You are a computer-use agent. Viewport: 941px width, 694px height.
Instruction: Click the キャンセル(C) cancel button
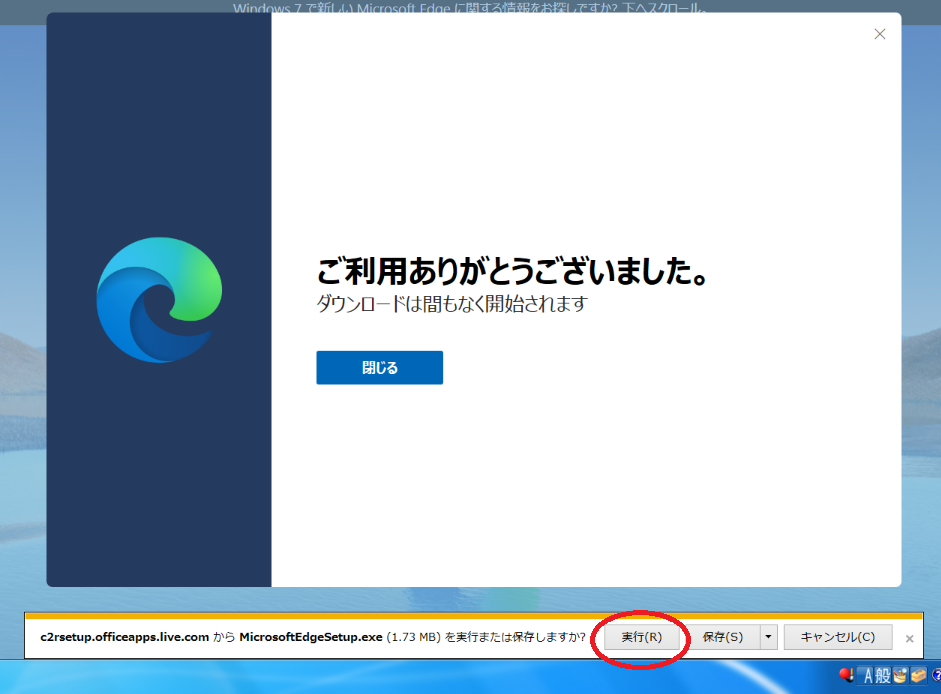(x=838, y=637)
